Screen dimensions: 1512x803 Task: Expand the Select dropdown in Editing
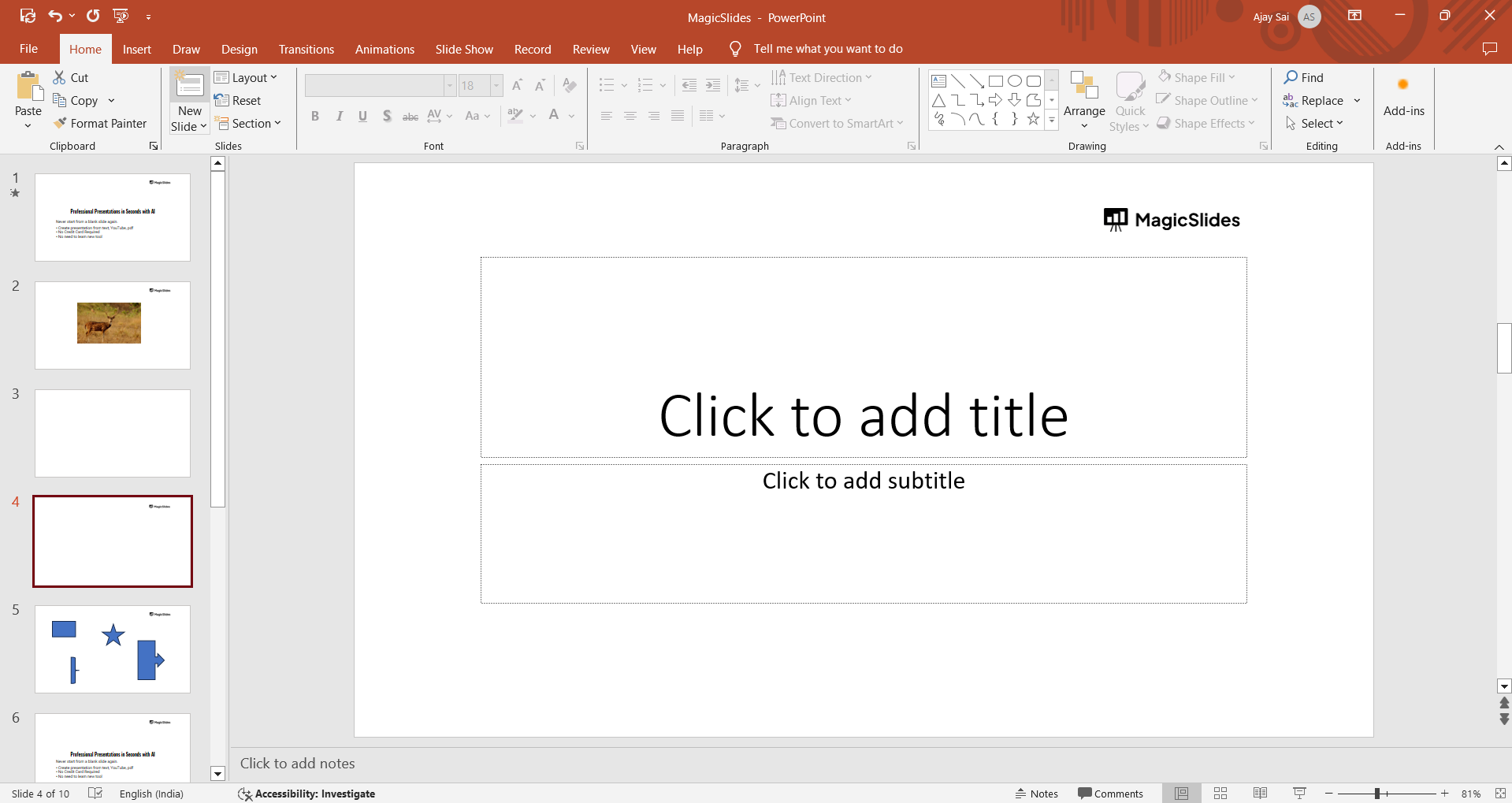click(1315, 124)
